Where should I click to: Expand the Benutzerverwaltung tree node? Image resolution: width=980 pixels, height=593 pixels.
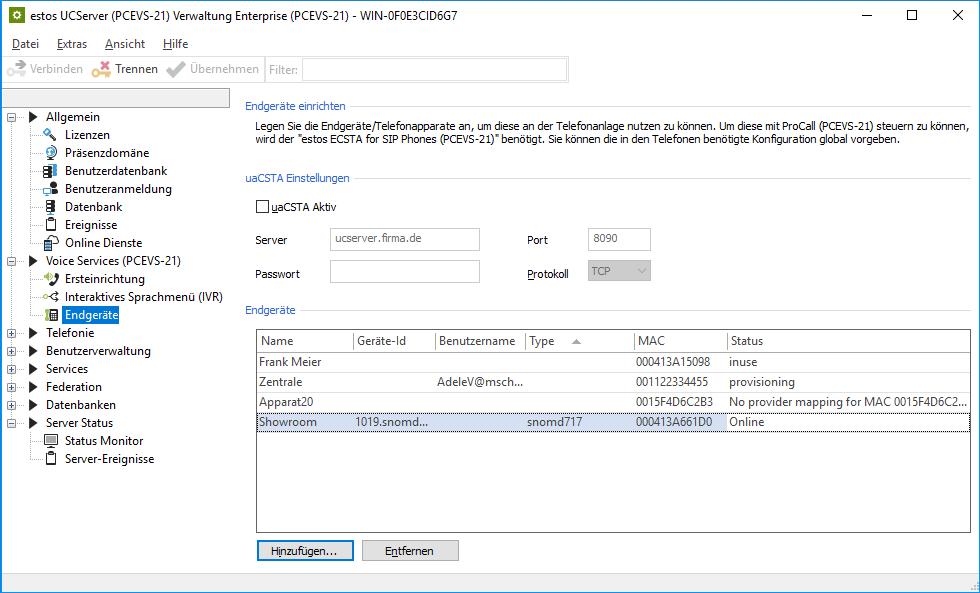[12, 351]
